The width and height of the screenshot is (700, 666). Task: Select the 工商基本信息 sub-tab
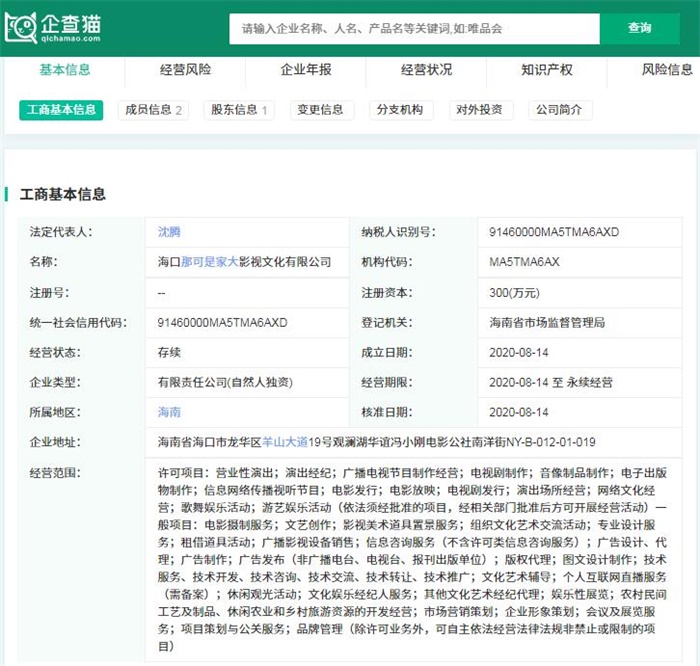click(61, 110)
